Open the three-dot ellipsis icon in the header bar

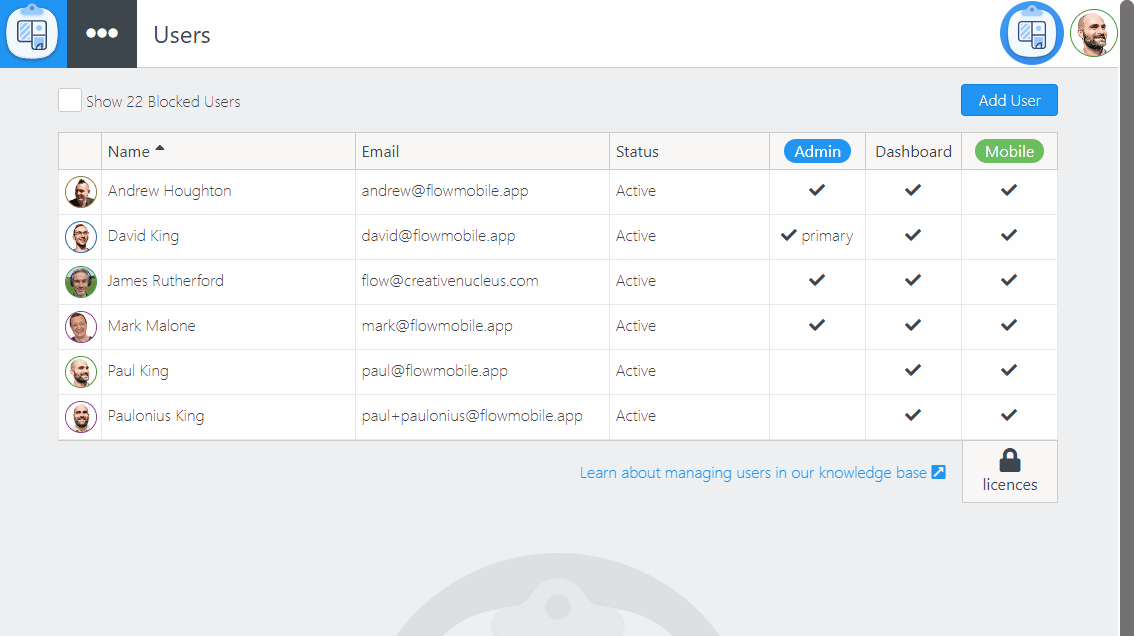tap(102, 33)
